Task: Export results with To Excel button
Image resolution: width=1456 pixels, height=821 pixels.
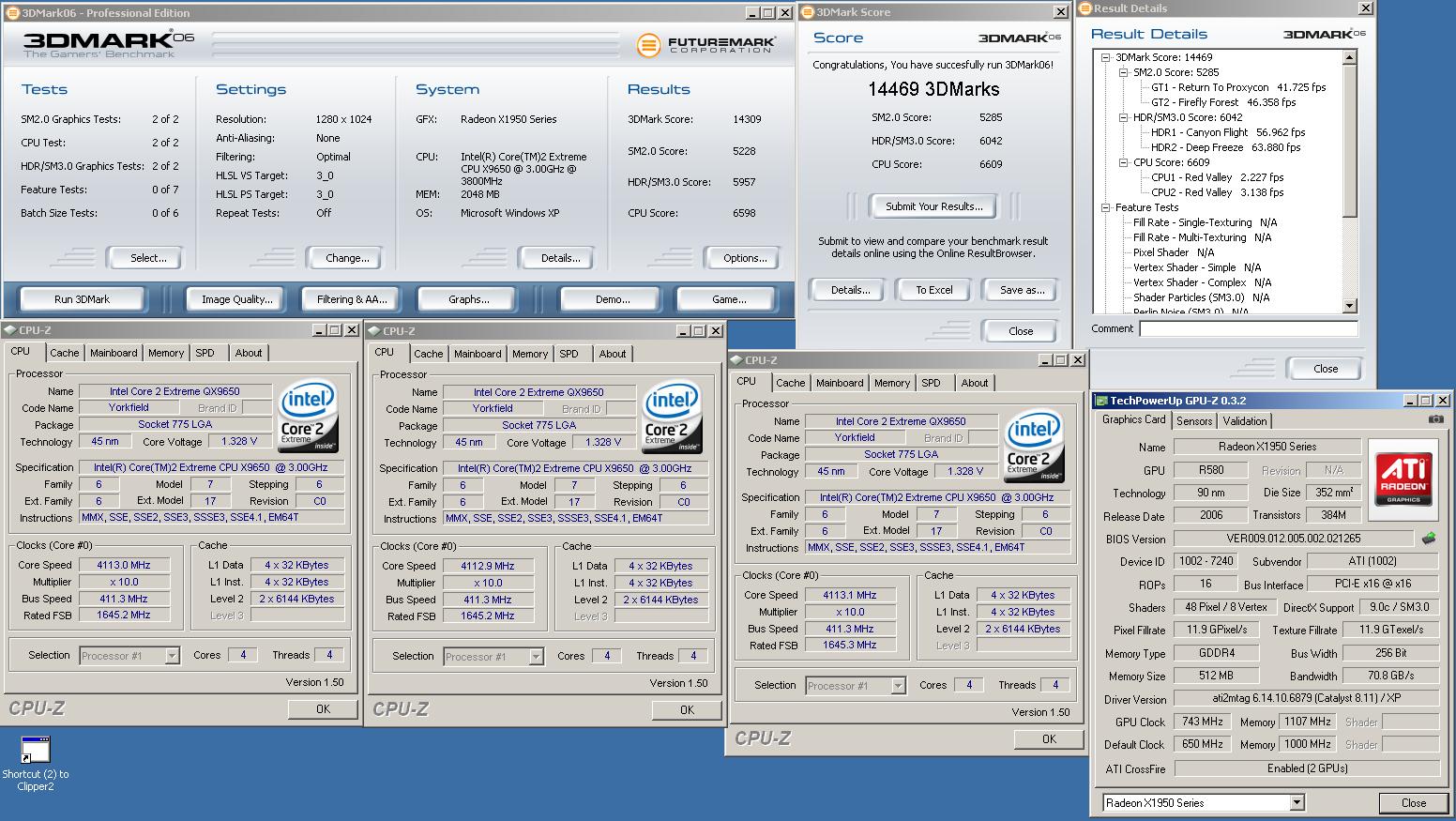Action: 933,290
